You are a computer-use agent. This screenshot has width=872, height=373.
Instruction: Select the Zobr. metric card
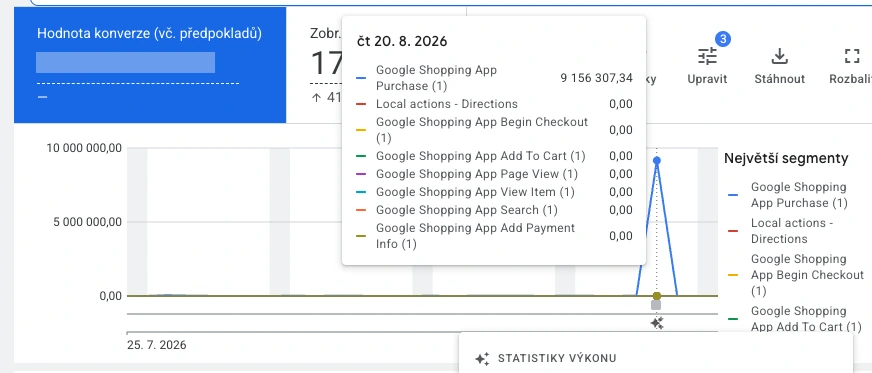[325, 65]
